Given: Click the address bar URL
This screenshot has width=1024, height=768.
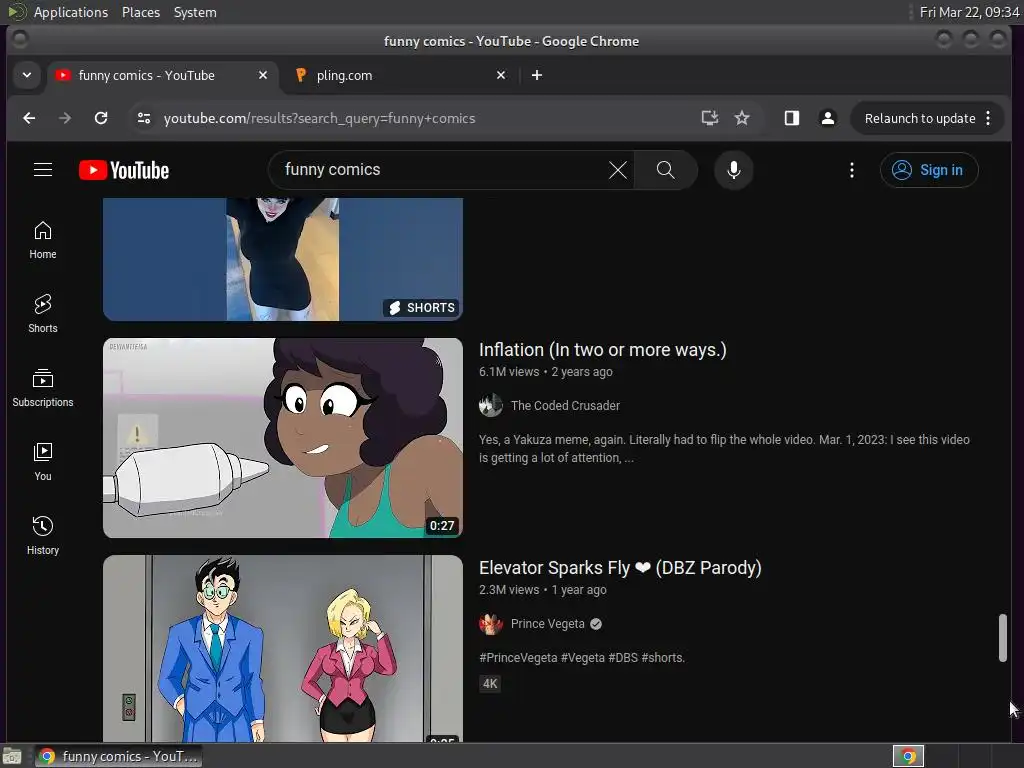Looking at the screenshot, I should [319, 118].
